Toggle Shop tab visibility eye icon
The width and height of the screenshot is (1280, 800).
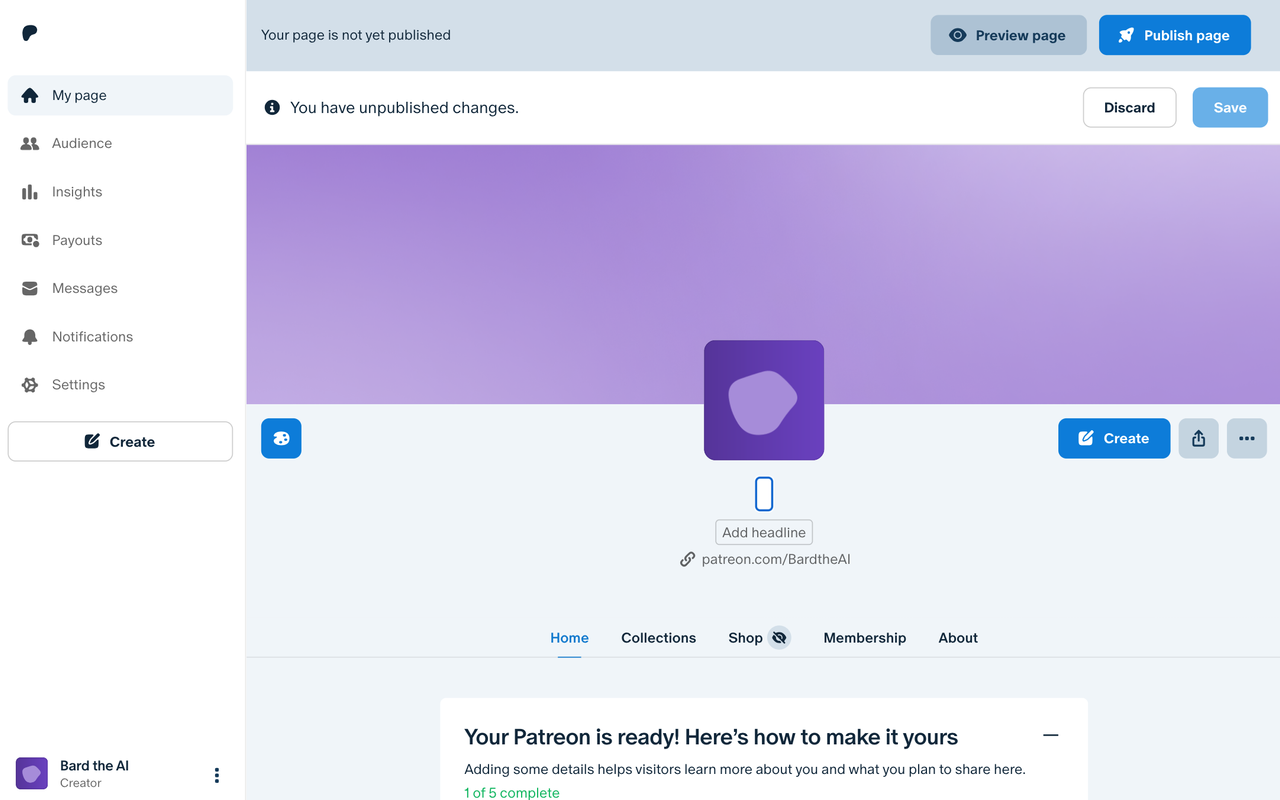click(779, 638)
